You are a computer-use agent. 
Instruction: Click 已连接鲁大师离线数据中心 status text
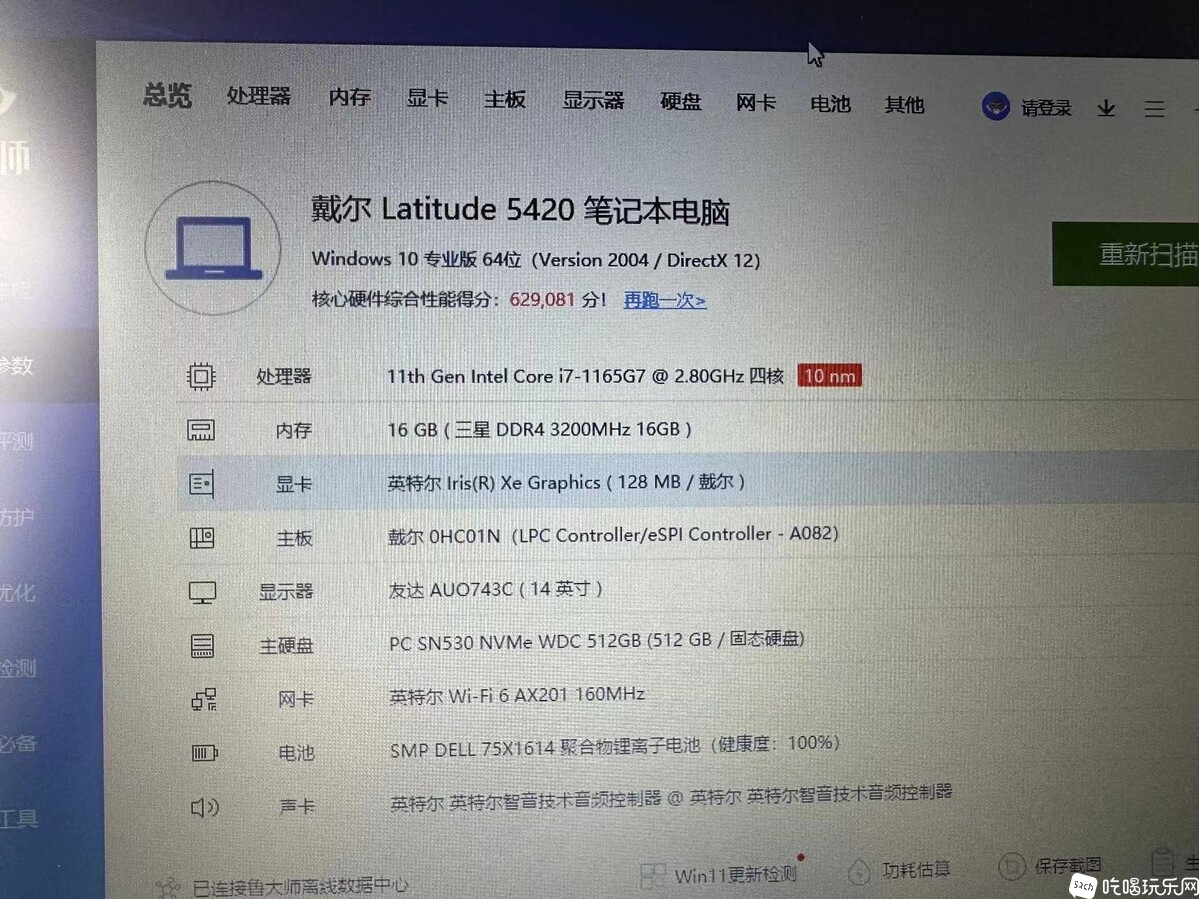(x=300, y=887)
